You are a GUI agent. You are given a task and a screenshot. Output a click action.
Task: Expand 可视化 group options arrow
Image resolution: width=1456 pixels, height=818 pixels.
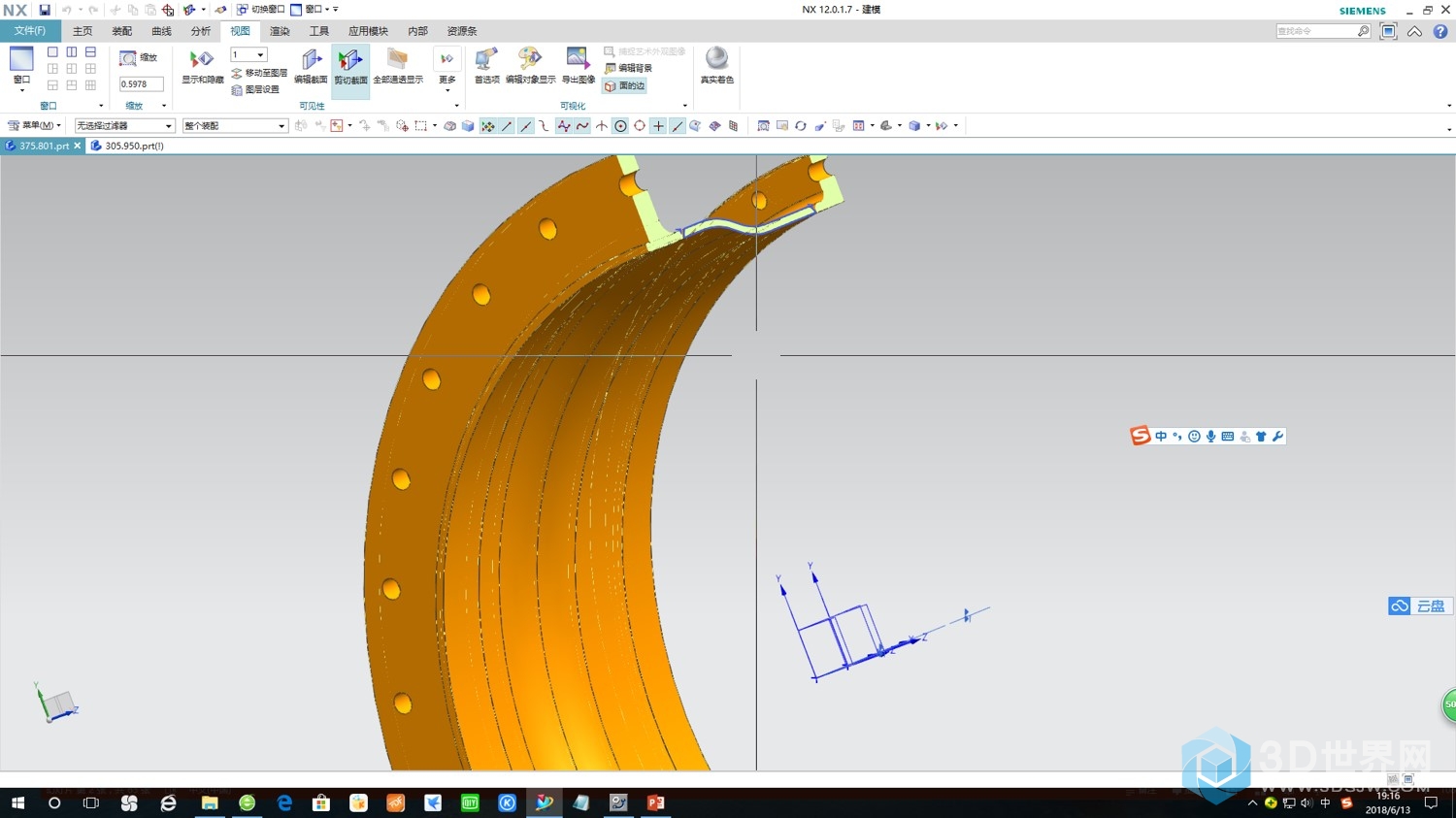[685, 106]
